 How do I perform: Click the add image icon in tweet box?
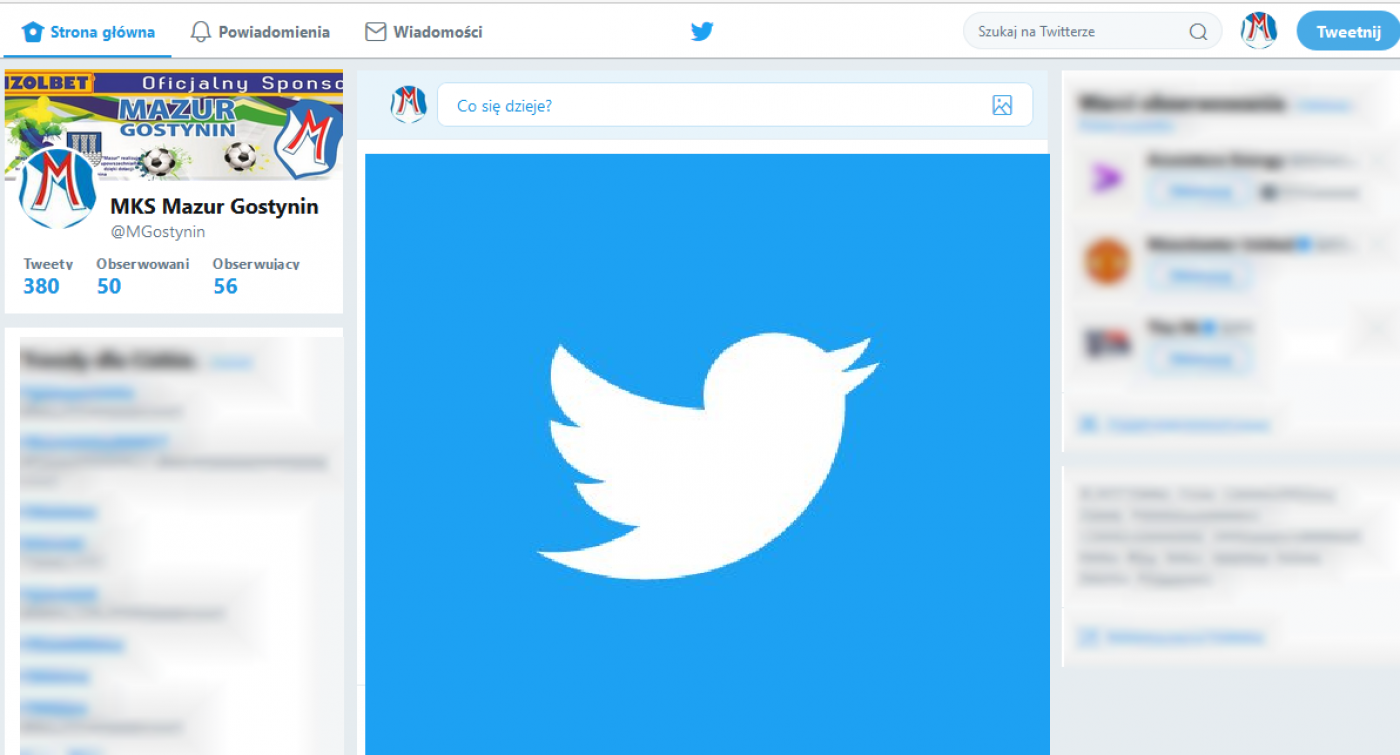pyautogui.click(x=1002, y=105)
